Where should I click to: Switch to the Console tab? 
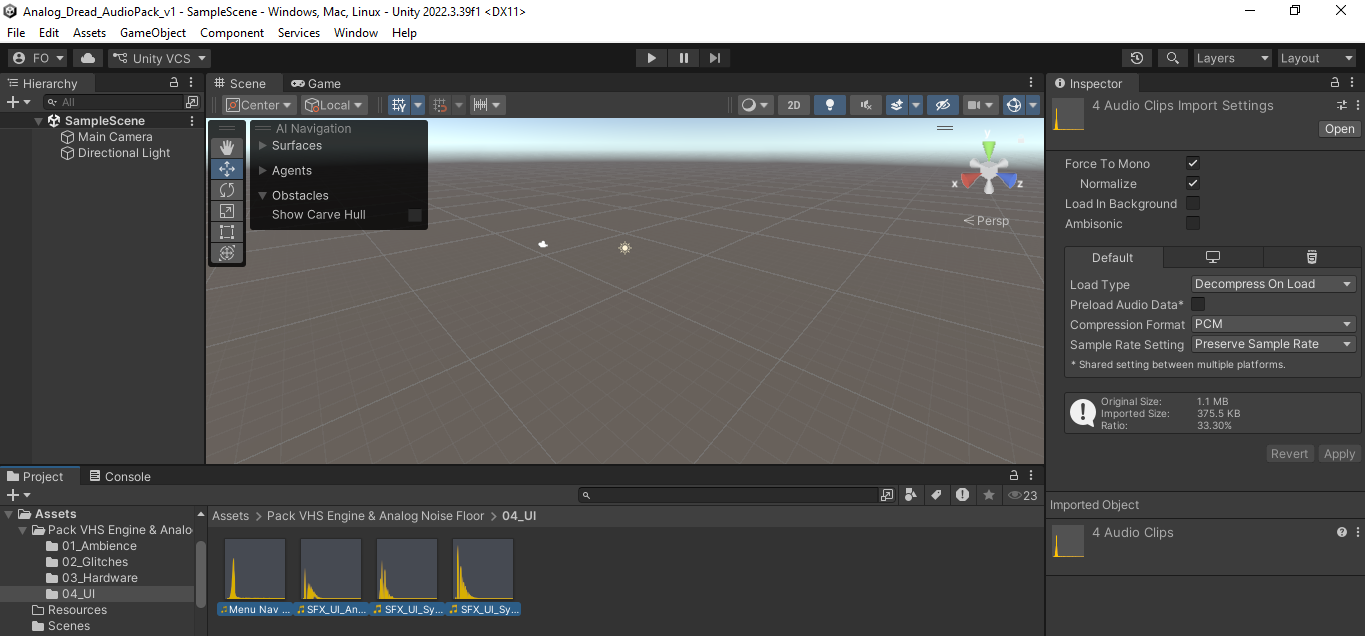(x=120, y=477)
